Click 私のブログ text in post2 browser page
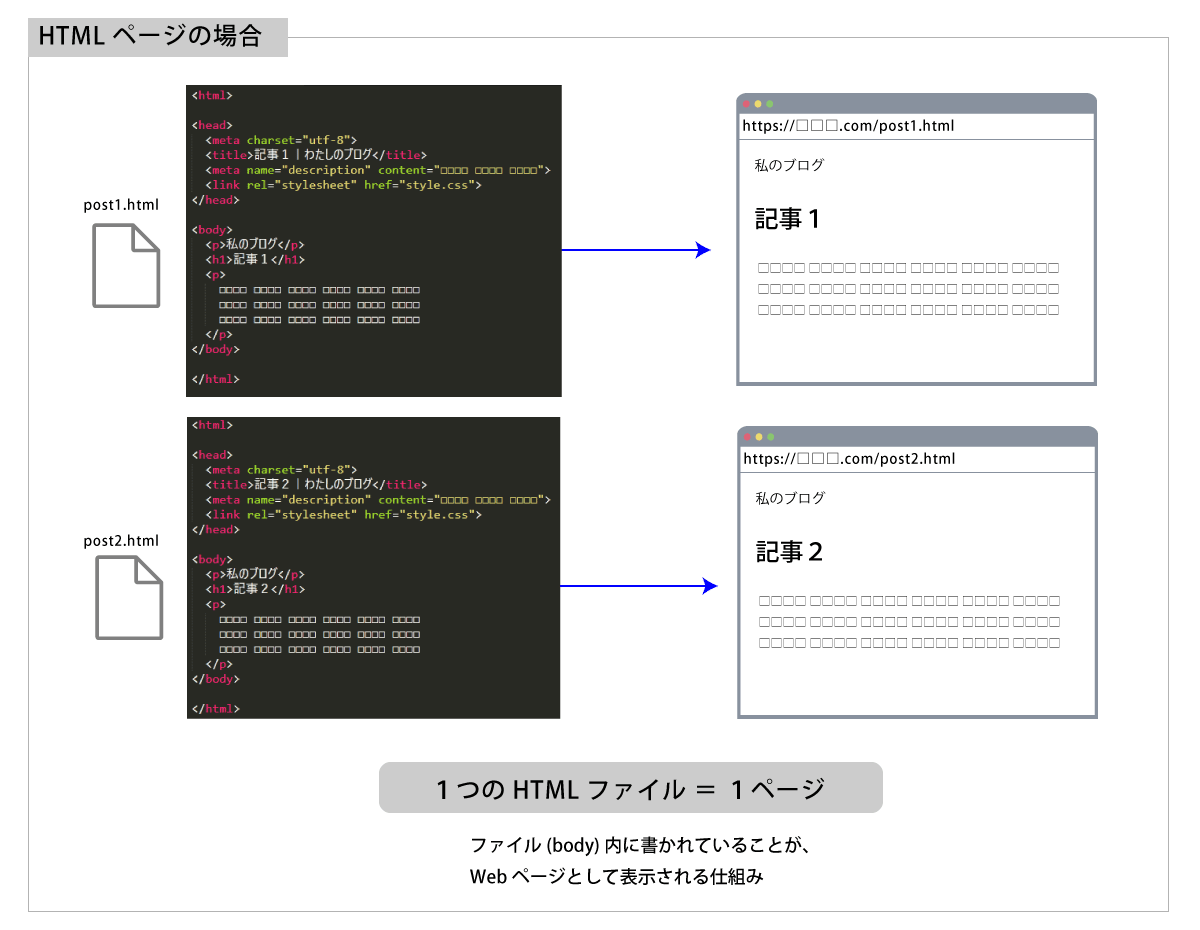1200x930 pixels. (x=790, y=498)
